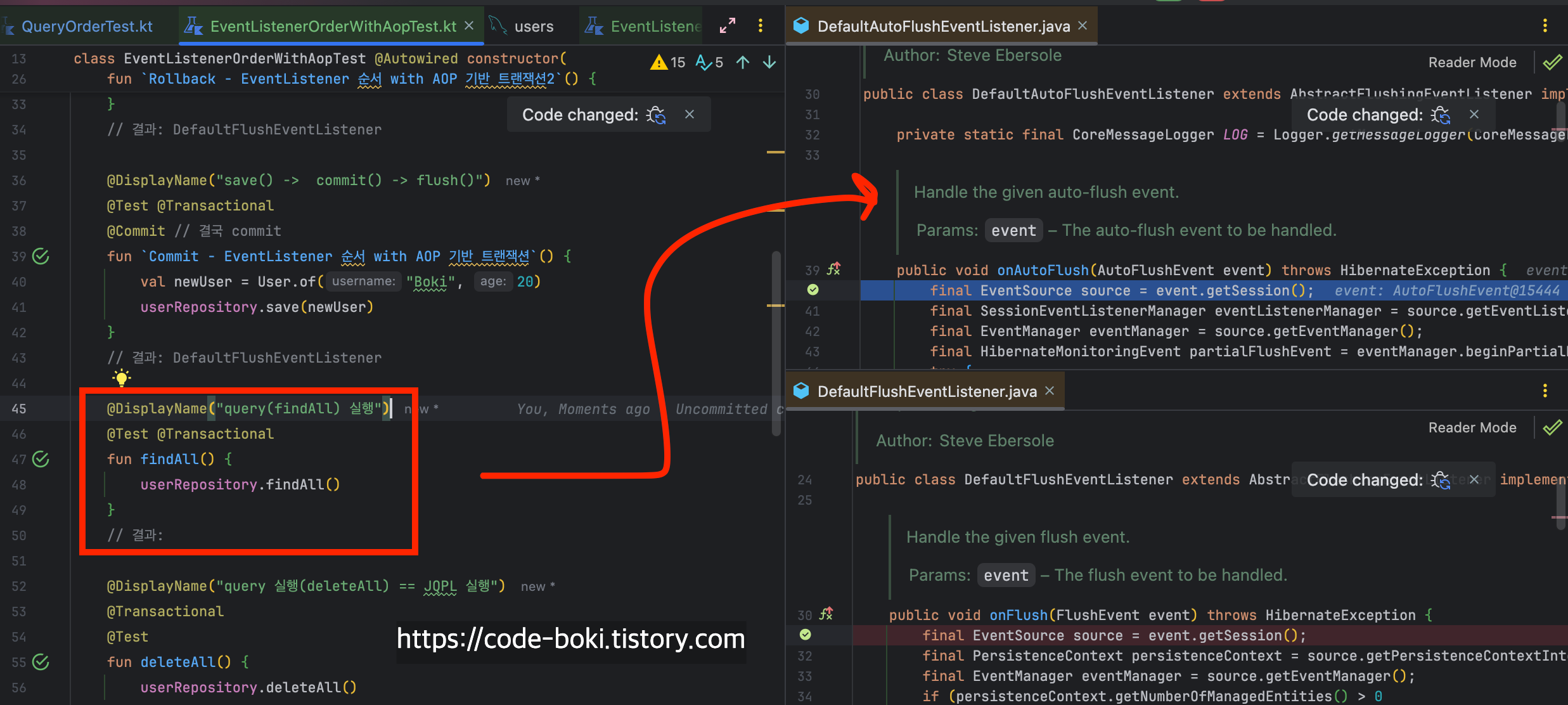Viewport: 1568px width, 705px height.
Task: Open DefaultFlushEventListener tab options menu
Action: click(1545, 391)
